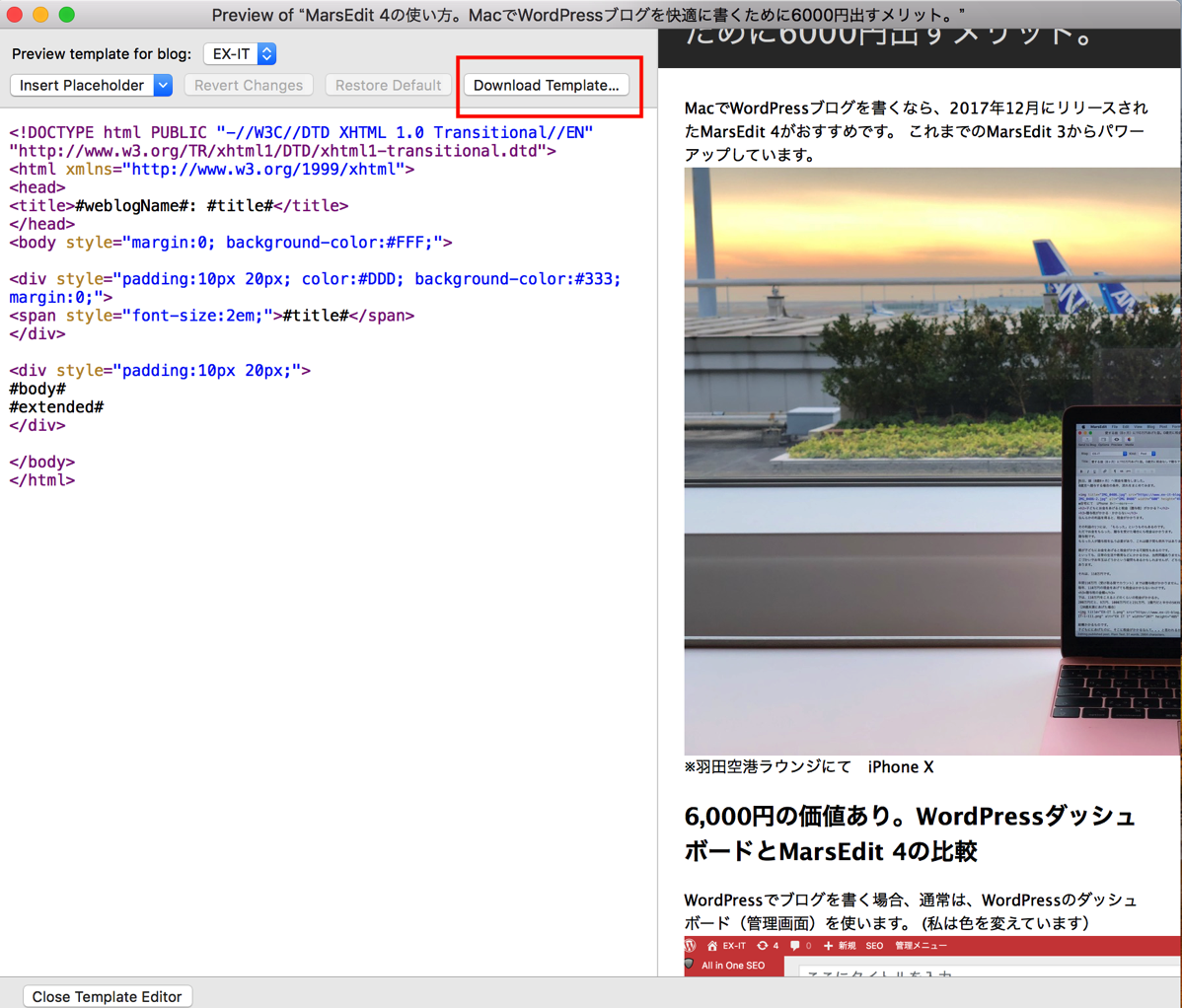Click the DOCTYPE declaration line

[301, 132]
